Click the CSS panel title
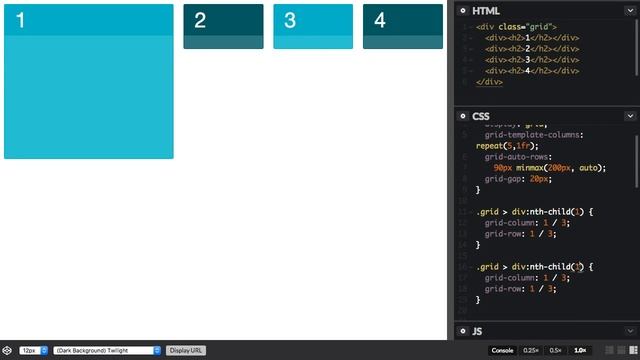Image resolution: width=640 pixels, height=360 pixels. [x=481, y=116]
